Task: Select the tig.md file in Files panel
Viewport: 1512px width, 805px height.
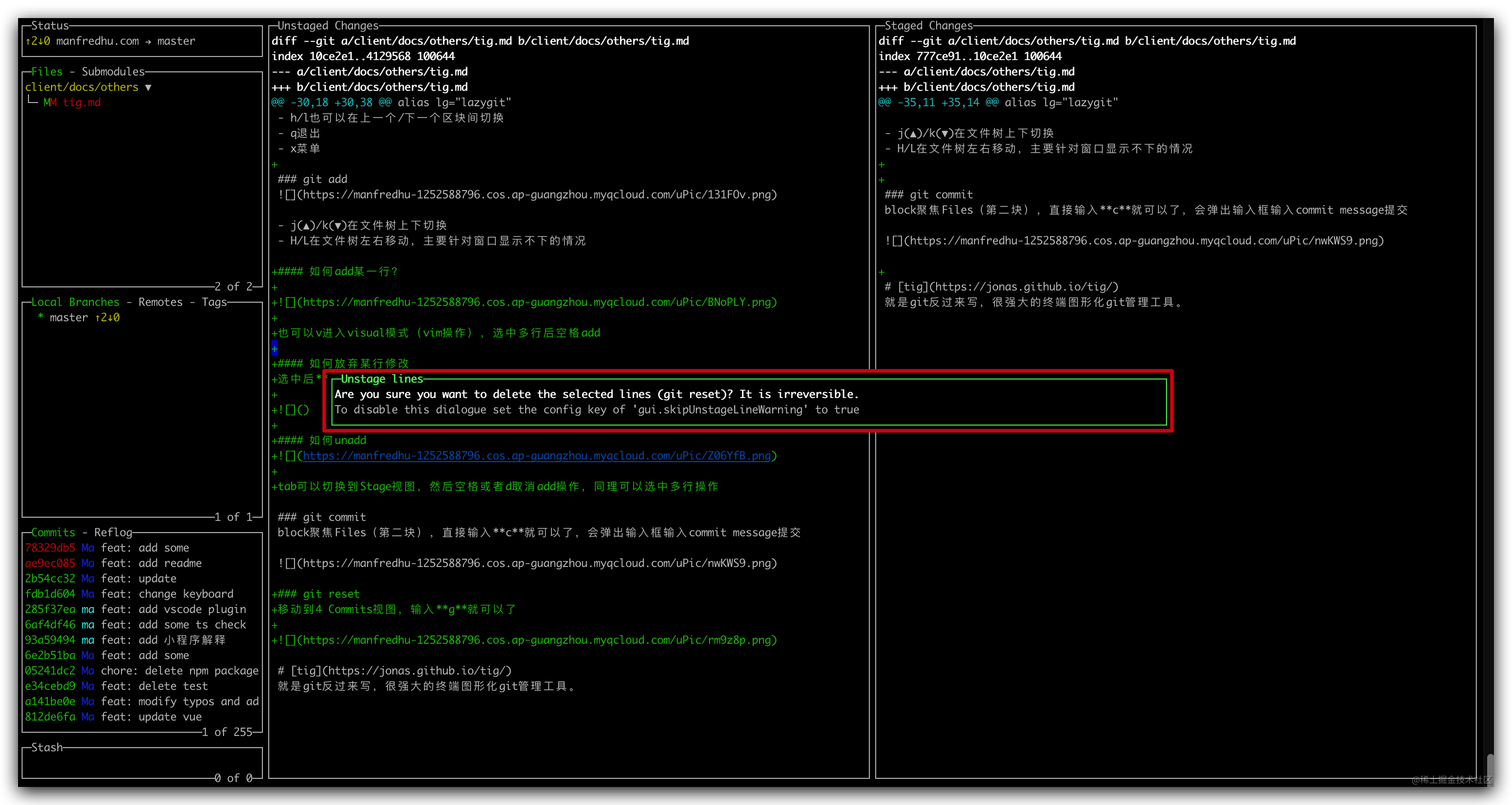Action: [81, 103]
